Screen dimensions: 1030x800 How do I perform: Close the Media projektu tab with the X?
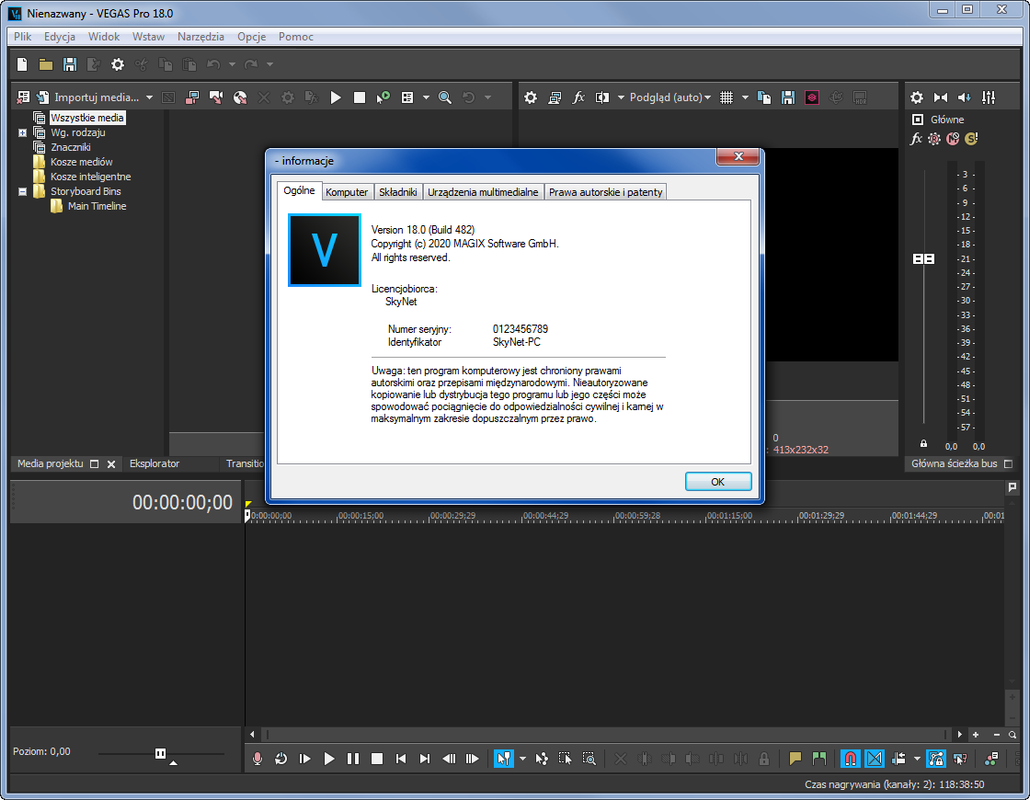tap(111, 464)
